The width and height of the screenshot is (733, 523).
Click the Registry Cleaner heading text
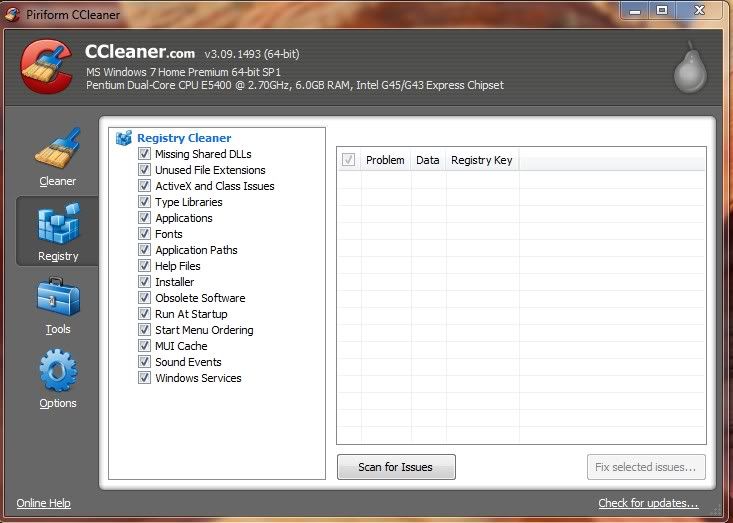(x=184, y=138)
